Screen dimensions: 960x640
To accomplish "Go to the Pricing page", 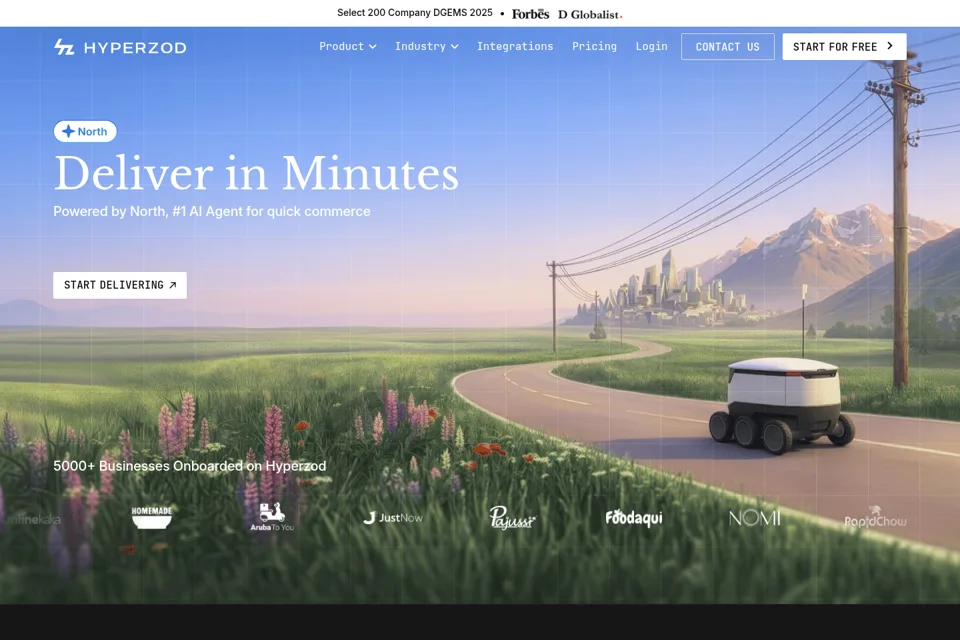I will [x=594, y=47].
